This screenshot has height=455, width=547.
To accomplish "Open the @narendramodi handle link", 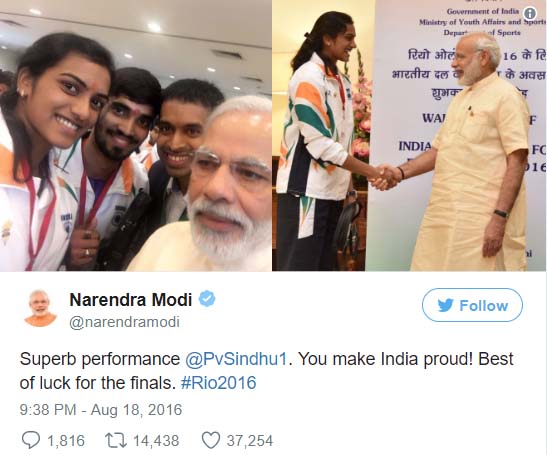I will coord(125,322).
